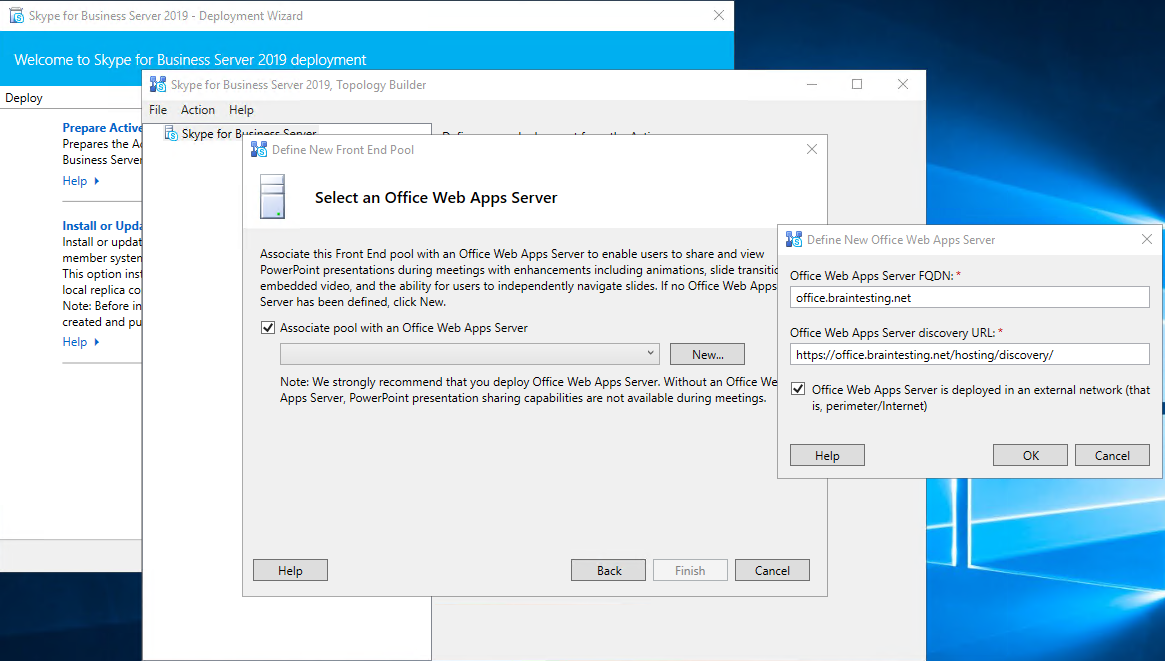Uncheck Associate pool with an Office Web Apps Server
The height and width of the screenshot is (661, 1165).
(267, 328)
